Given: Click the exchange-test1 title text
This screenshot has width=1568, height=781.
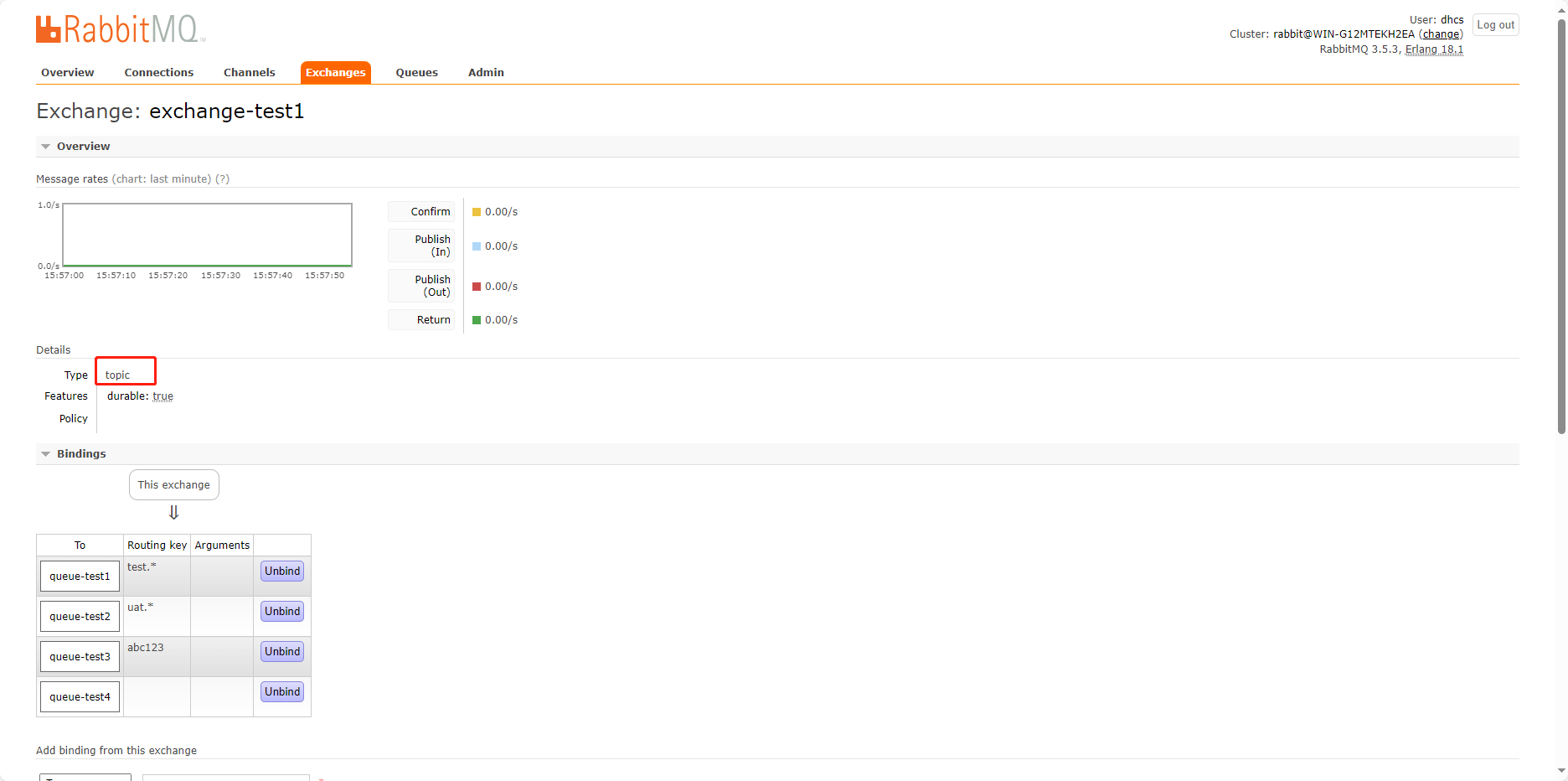Looking at the screenshot, I should 227,111.
